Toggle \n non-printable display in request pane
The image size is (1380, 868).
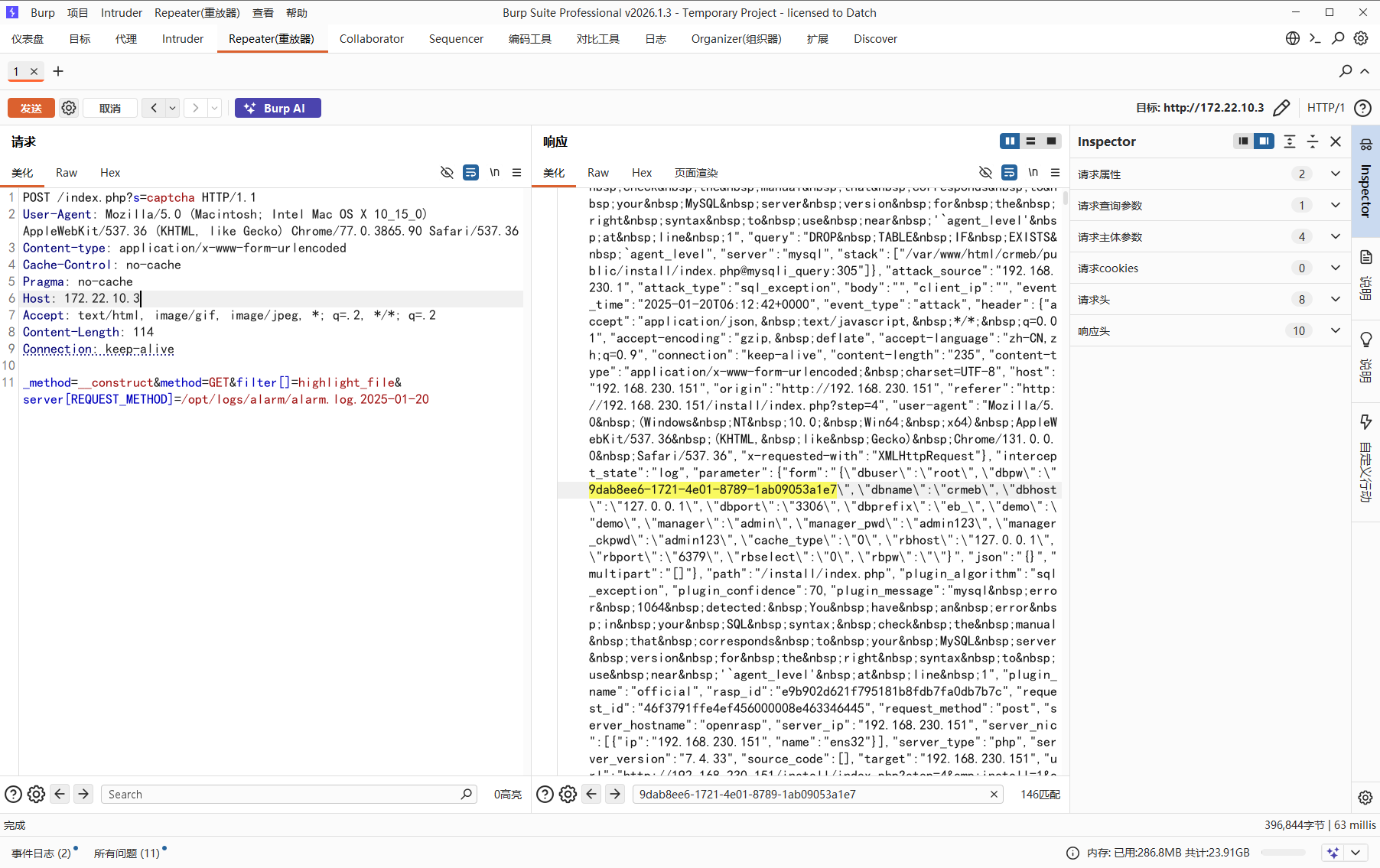click(x=495, y=173)
